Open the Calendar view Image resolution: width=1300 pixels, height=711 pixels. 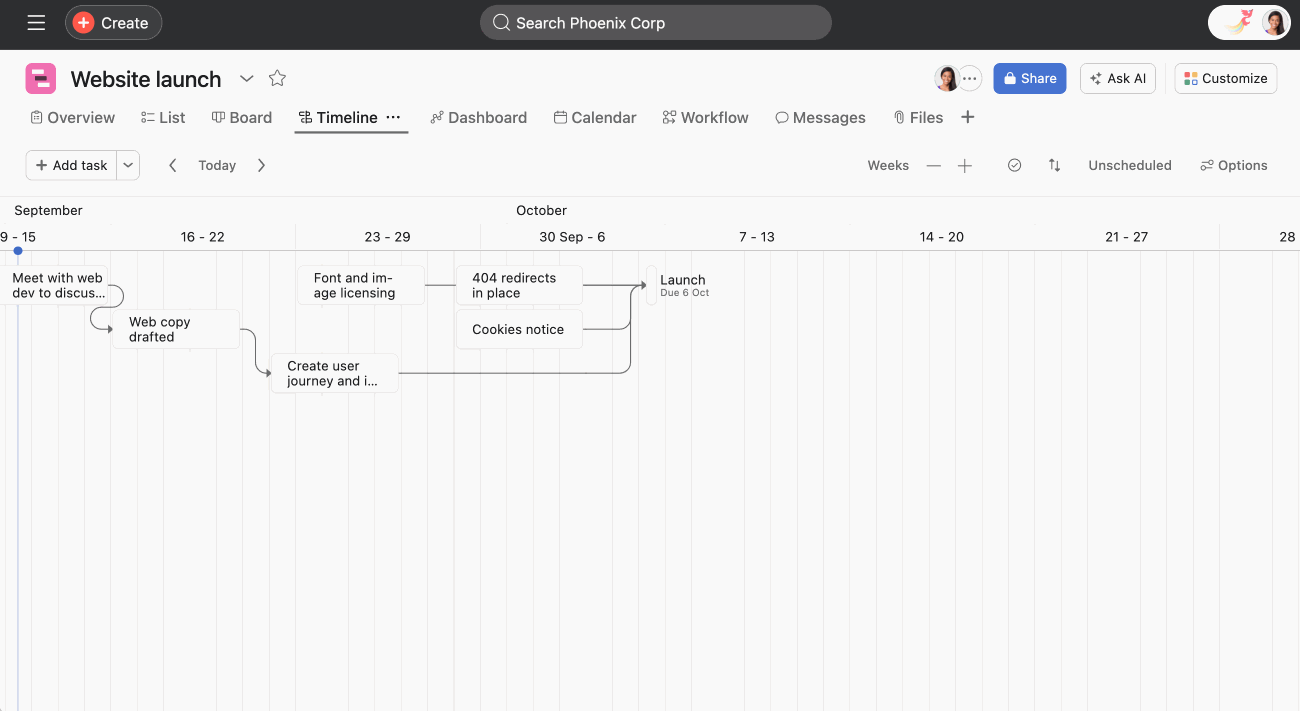[x=595, y=117]
